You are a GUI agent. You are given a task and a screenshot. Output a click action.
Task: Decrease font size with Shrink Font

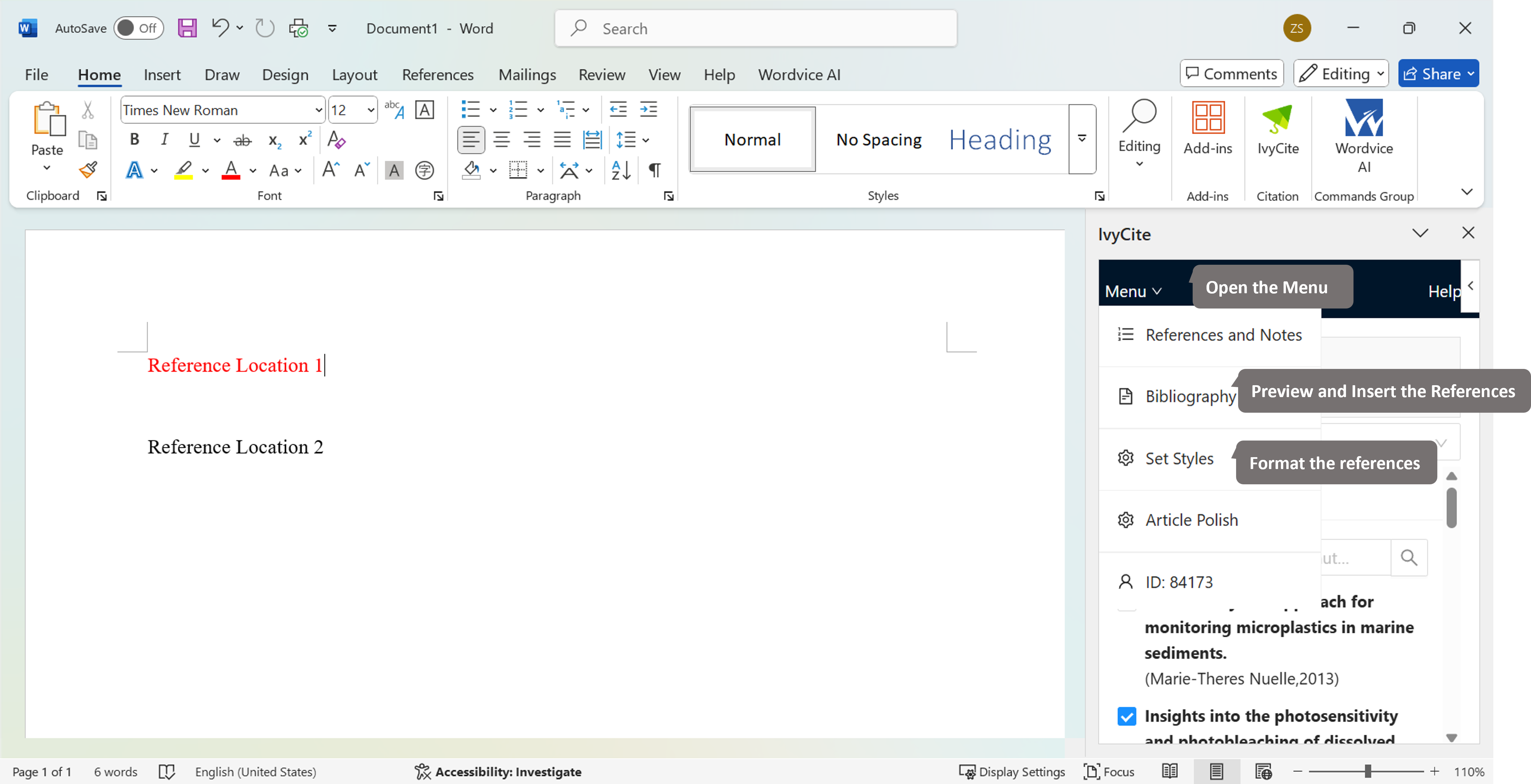pyautogui.click(x=361, y=171)
